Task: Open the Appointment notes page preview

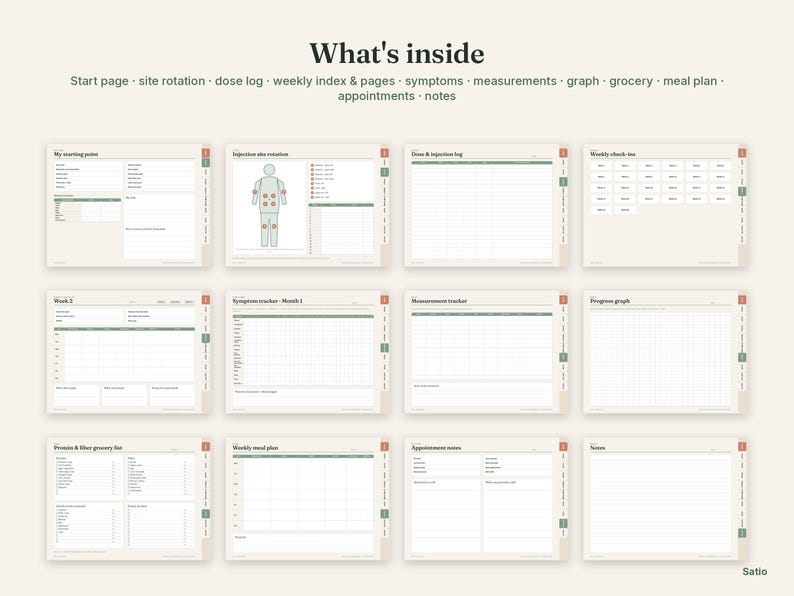Action: click(x=487, y=499)
